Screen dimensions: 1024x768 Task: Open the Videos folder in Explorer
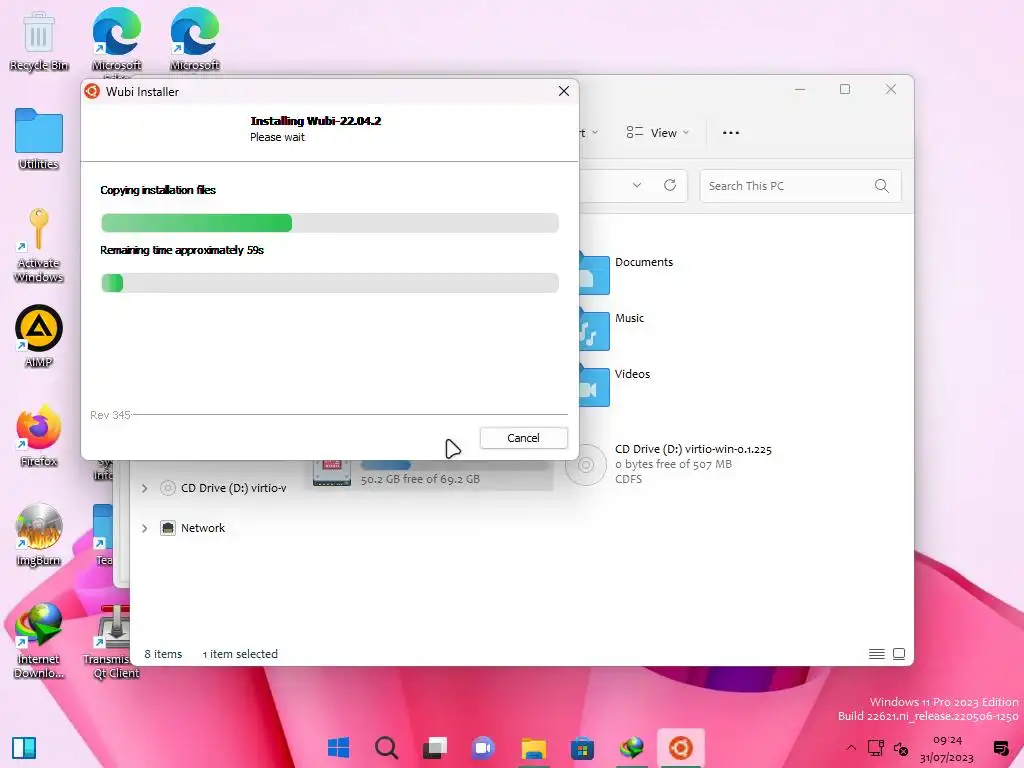tap(615, 385)
